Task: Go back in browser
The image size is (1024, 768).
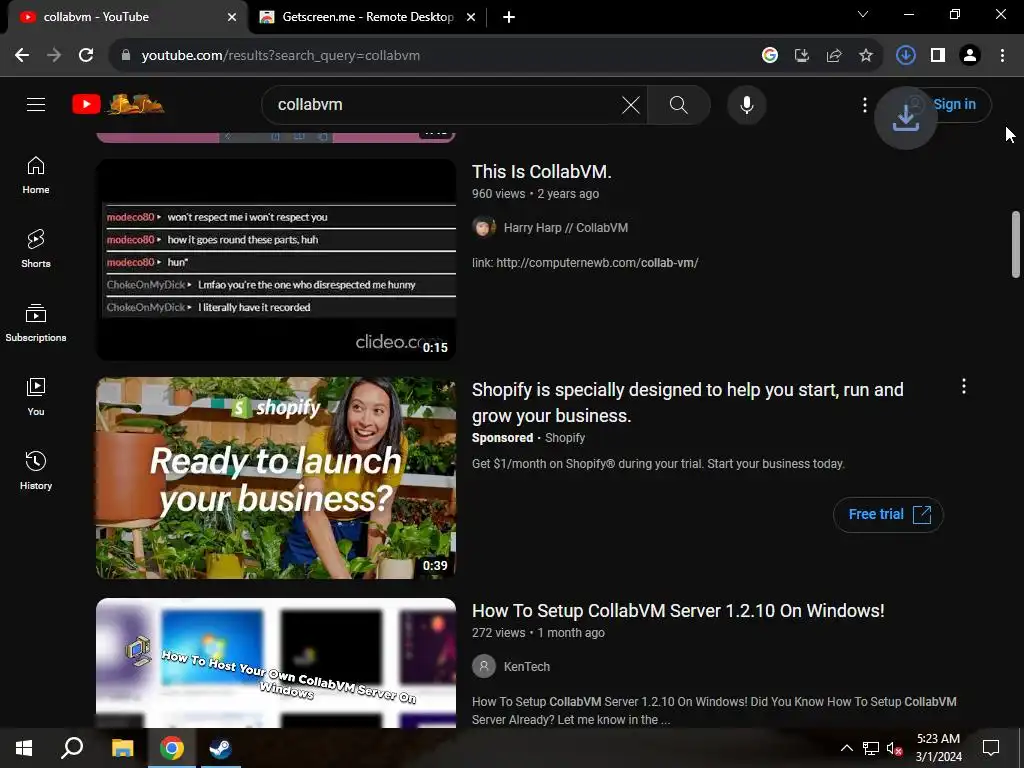Action: click(x=22, y=56)
